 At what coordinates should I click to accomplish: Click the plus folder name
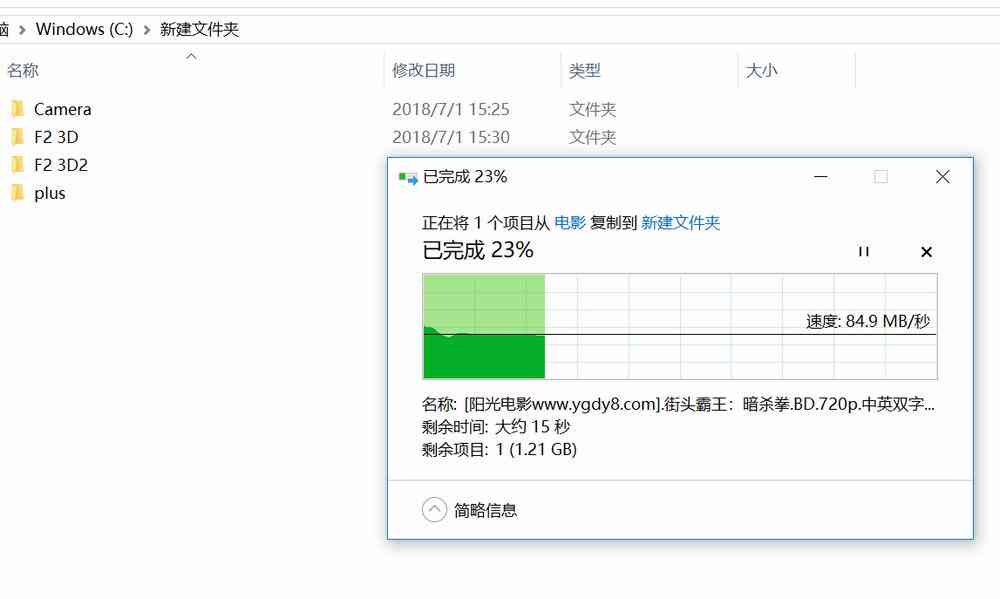[x=50, y=193]
